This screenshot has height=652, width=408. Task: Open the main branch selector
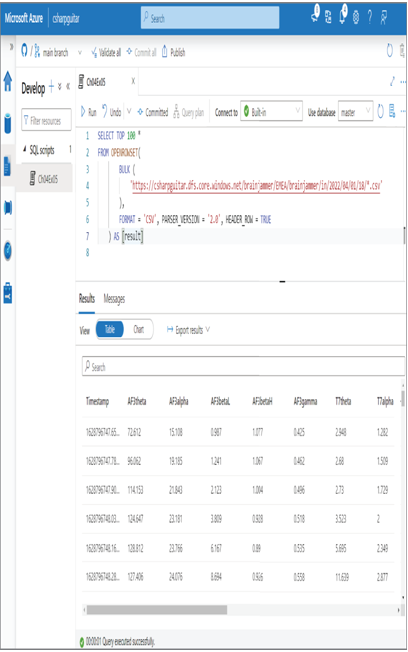[58, 52]
